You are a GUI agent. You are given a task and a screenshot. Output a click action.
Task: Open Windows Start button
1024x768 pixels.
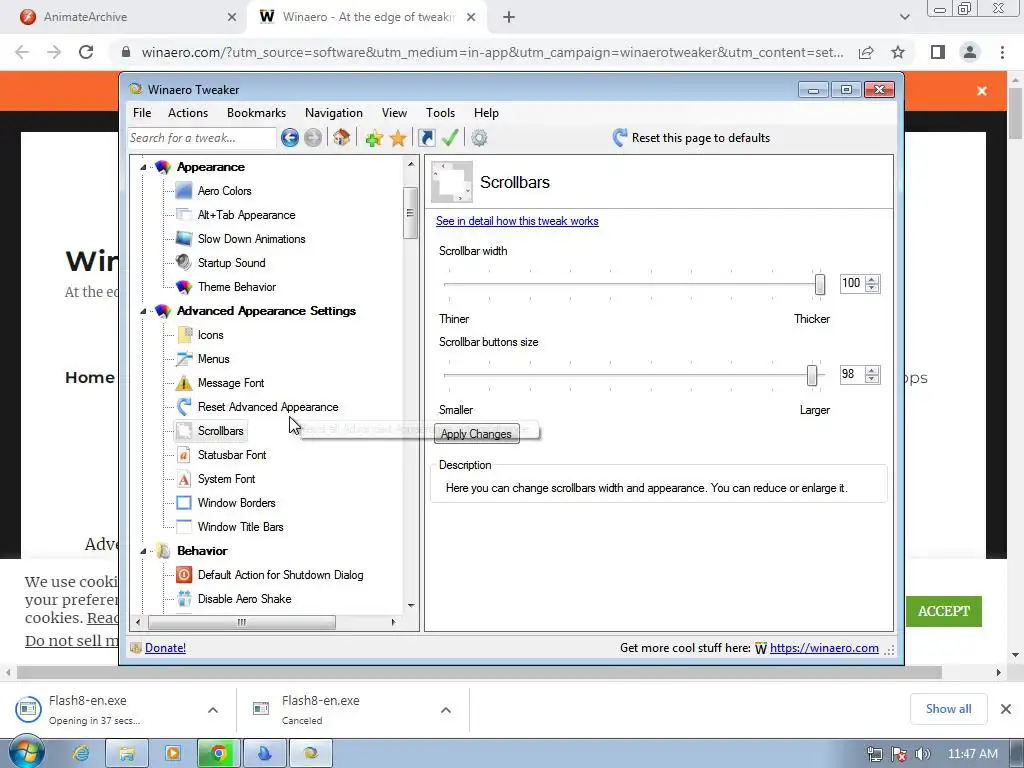click(x=26, y=752)
